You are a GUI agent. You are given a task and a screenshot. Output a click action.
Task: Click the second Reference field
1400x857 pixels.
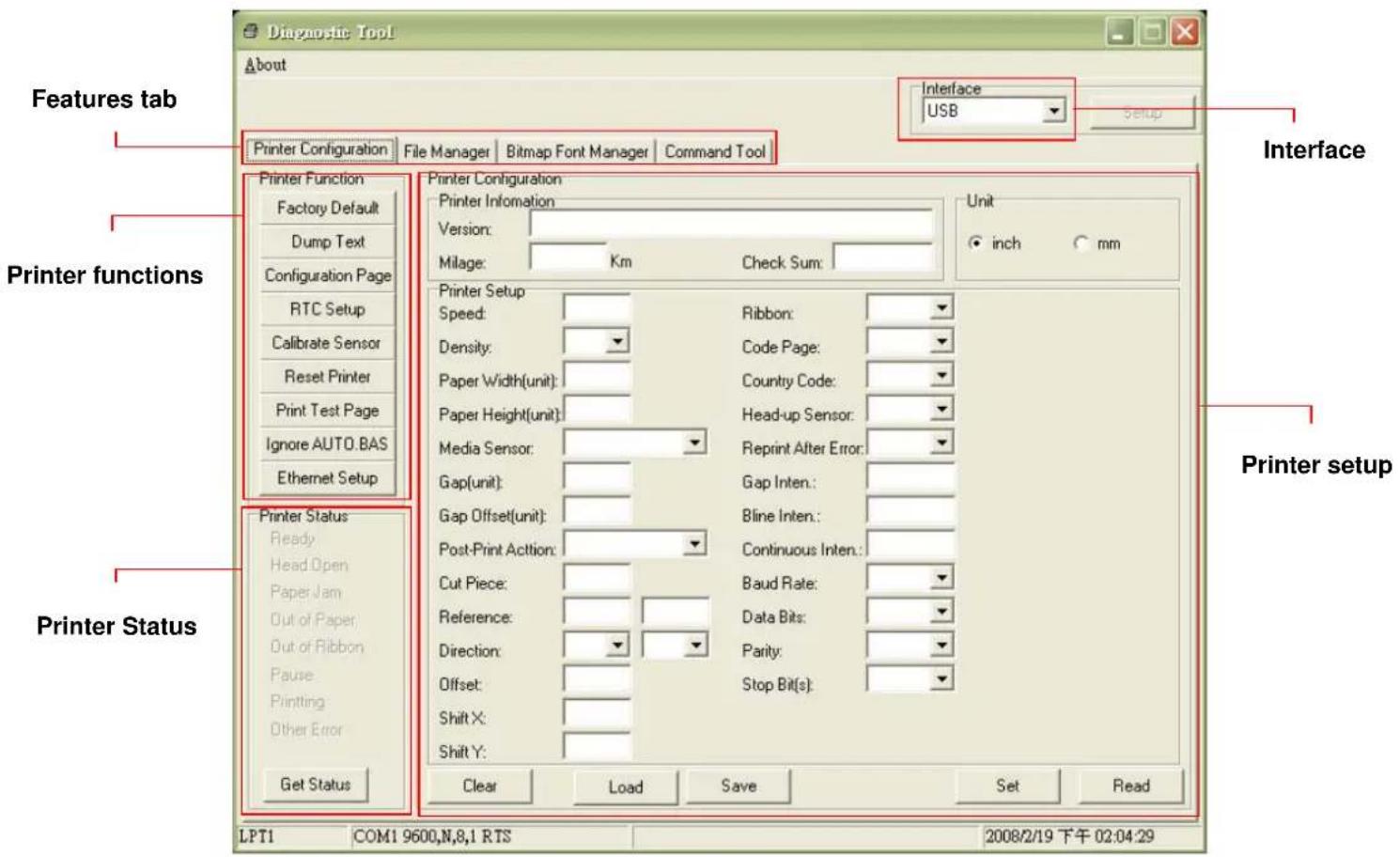pyautogui.click(x=676, y=612)
